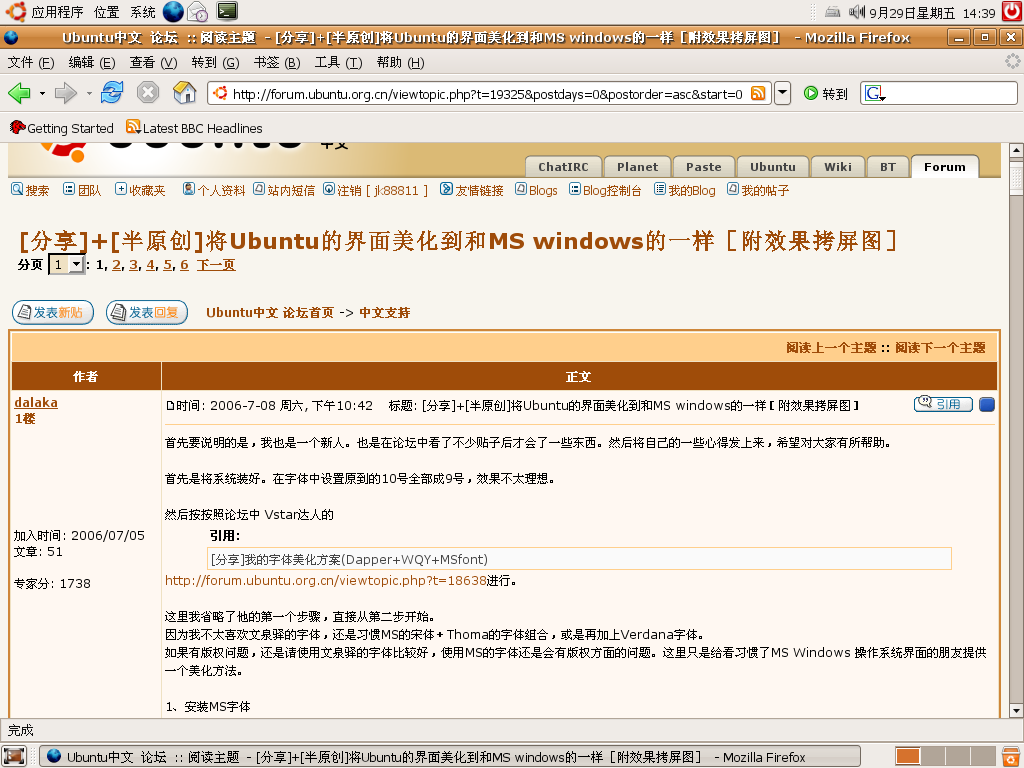This screenshot has height=768, width=1024.
Task: Open the 书签 (B) menu
Action: [277, 62]
